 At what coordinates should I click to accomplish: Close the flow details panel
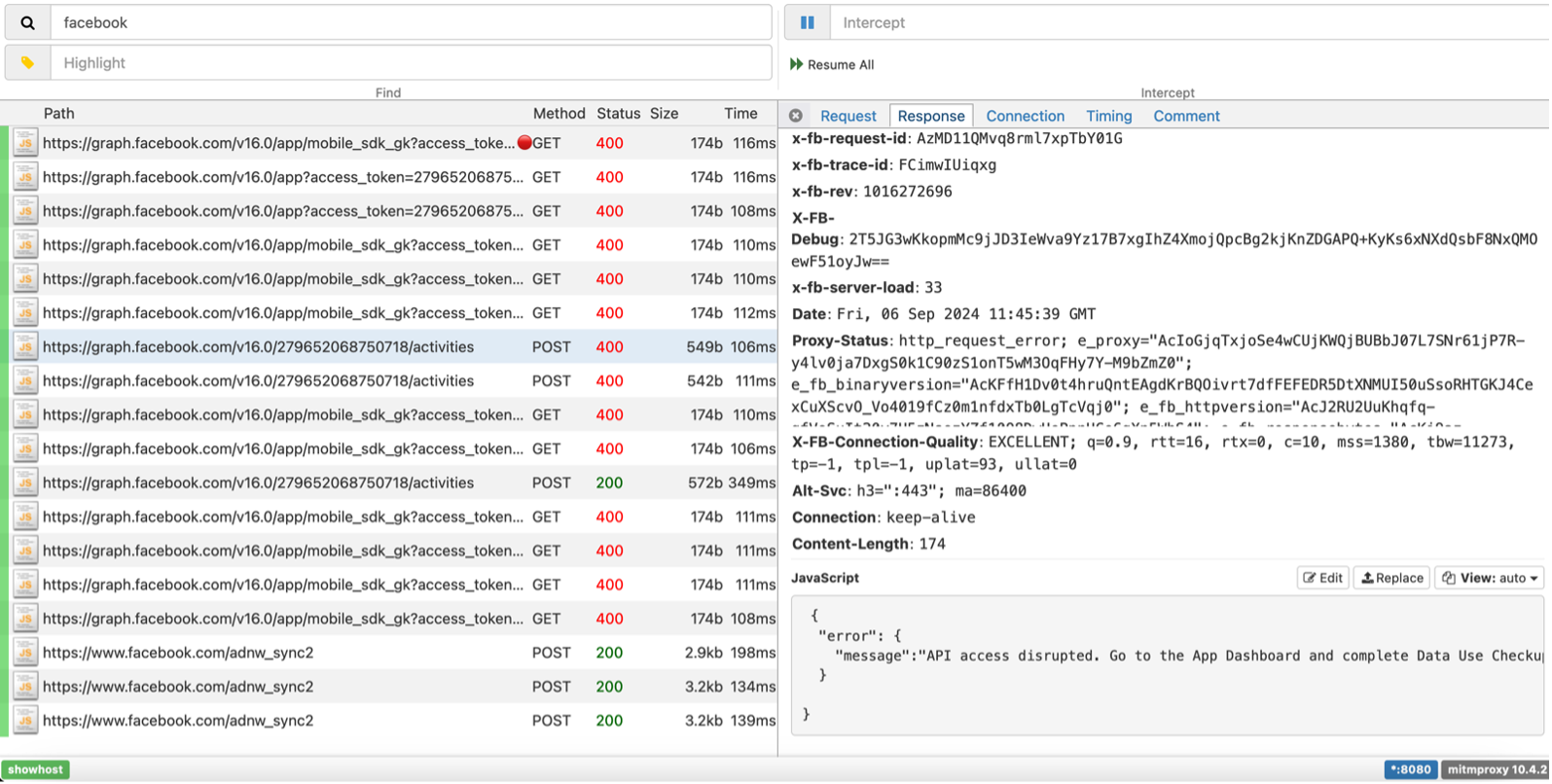(x=796, y=116)
